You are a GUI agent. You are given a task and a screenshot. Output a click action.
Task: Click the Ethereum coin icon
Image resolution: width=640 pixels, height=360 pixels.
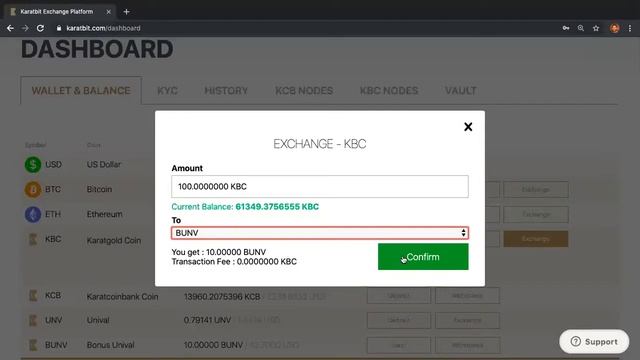[33, 214]
